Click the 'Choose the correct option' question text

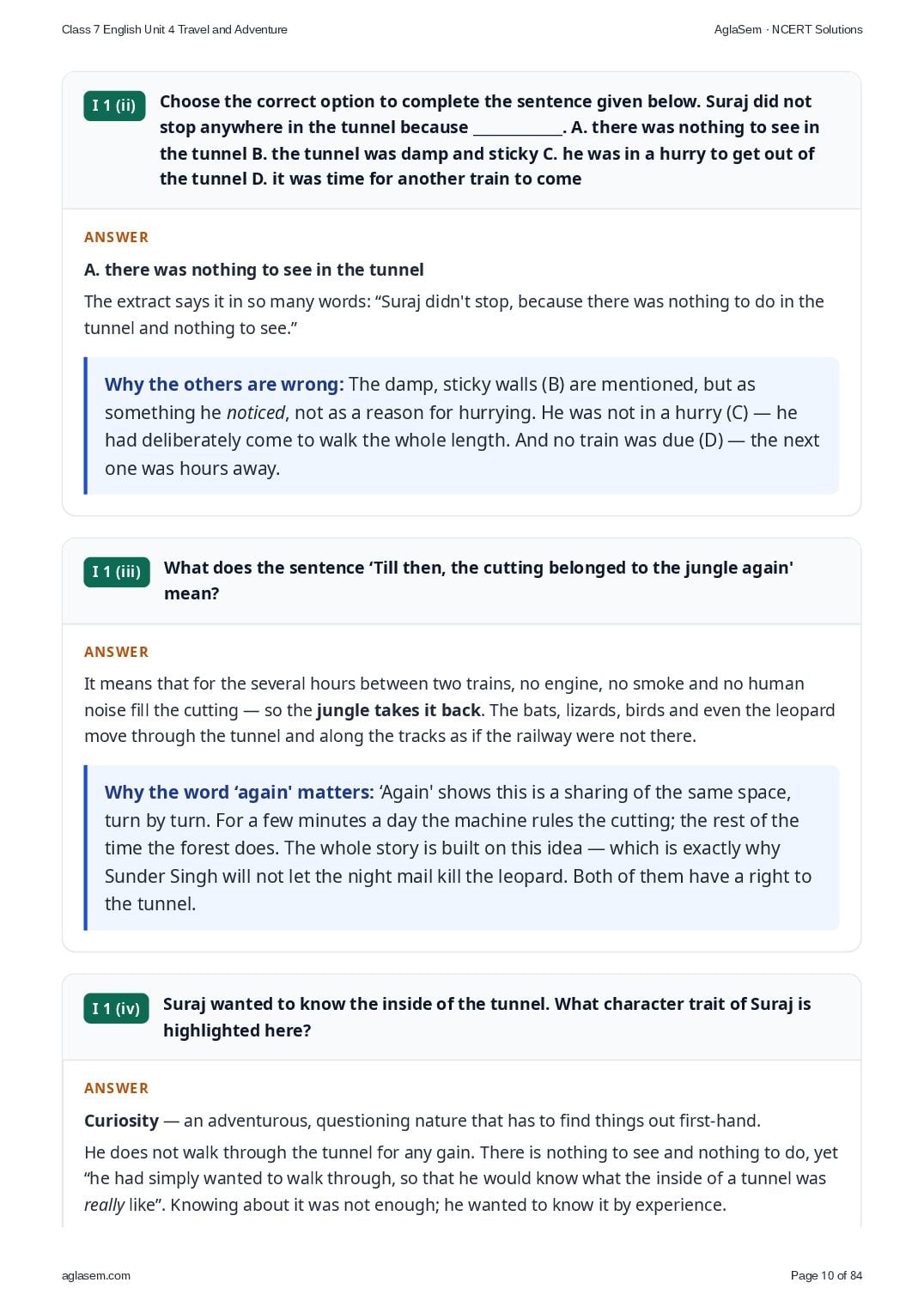489,140
